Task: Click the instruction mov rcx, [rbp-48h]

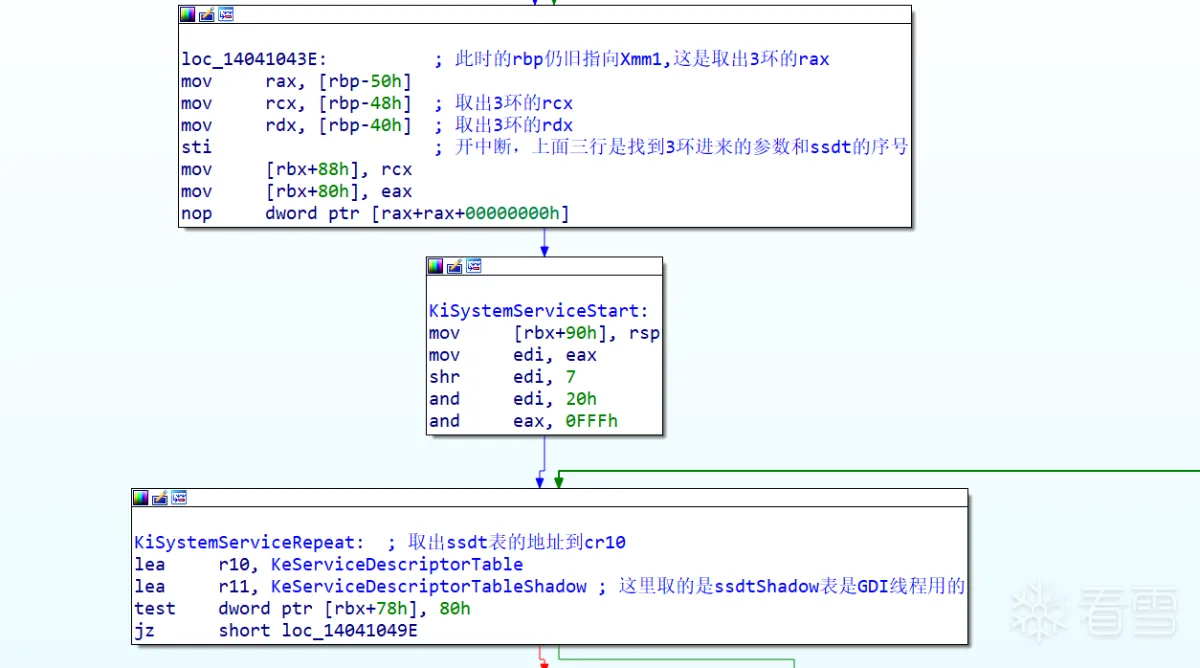Action: click(x=296, y=104)
